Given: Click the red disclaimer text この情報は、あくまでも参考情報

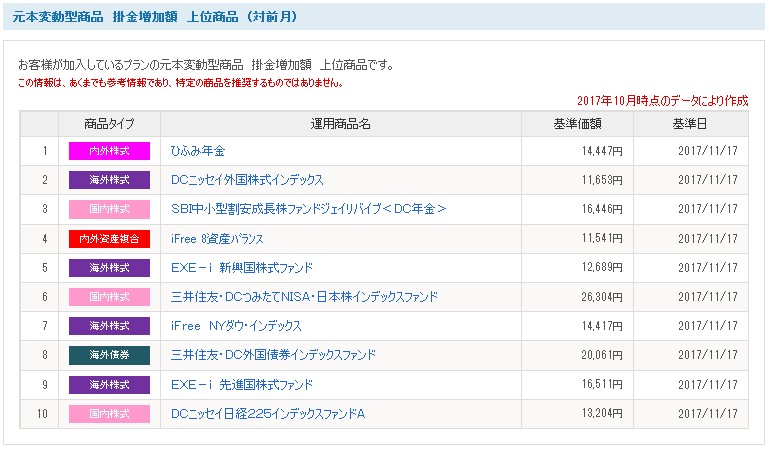Looking at the screenshot, I should 180,83.
